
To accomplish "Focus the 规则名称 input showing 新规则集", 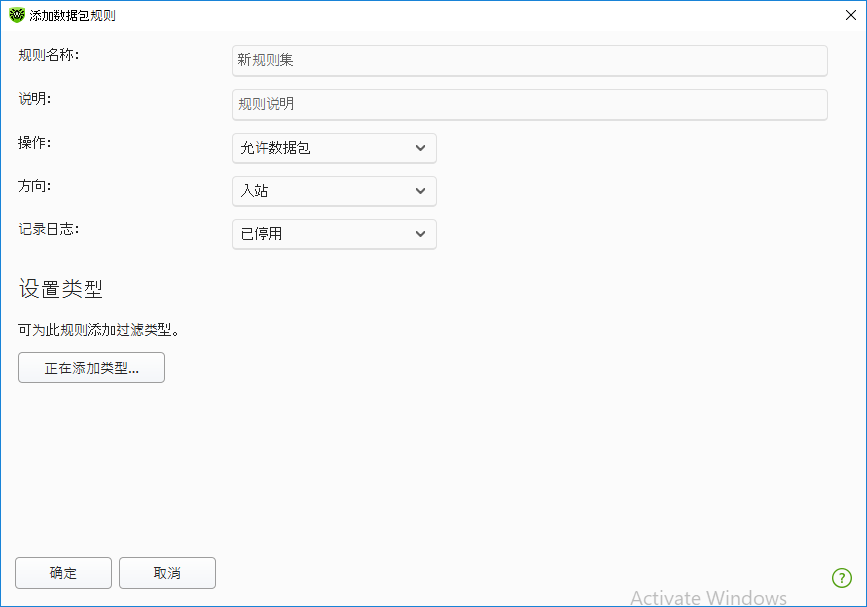I will (529, 61).
